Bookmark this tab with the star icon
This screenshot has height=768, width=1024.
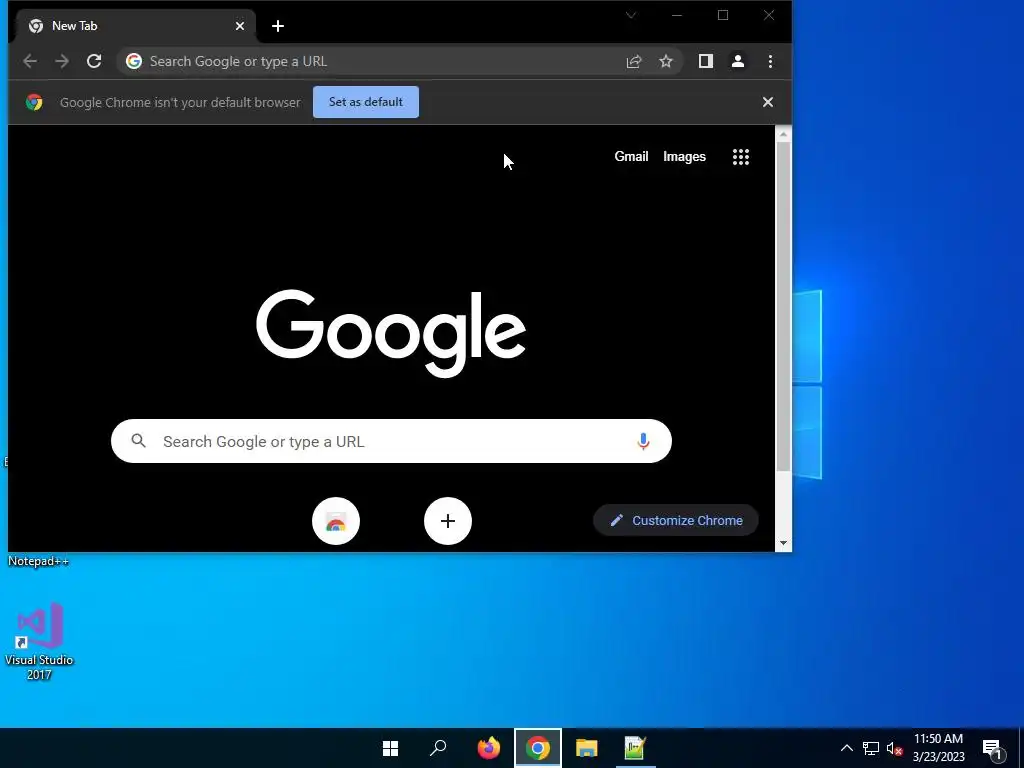tap(665, 61)
